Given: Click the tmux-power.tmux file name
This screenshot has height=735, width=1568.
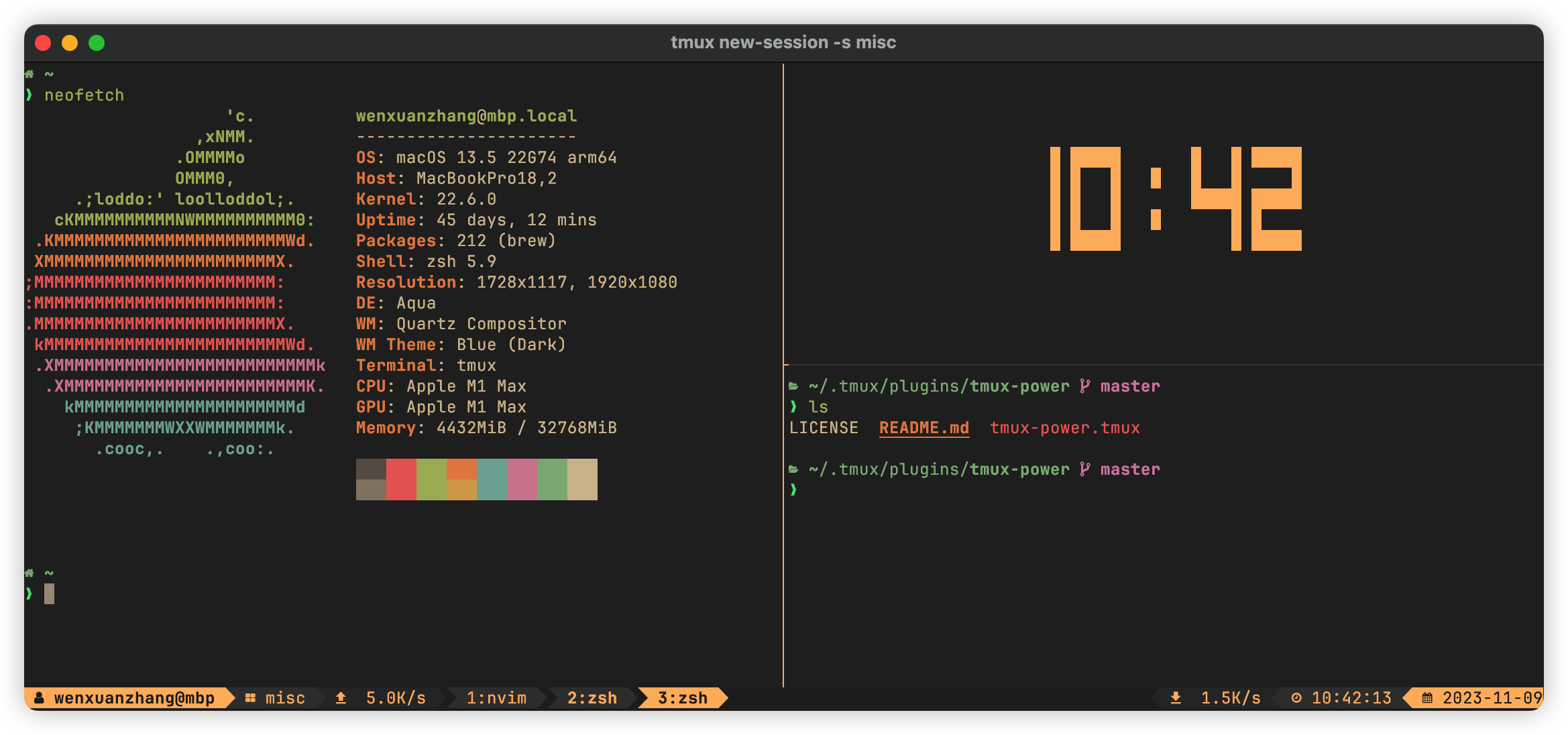Looking at the screenshot, I should pyautogui.click(x=1064, y=428).
